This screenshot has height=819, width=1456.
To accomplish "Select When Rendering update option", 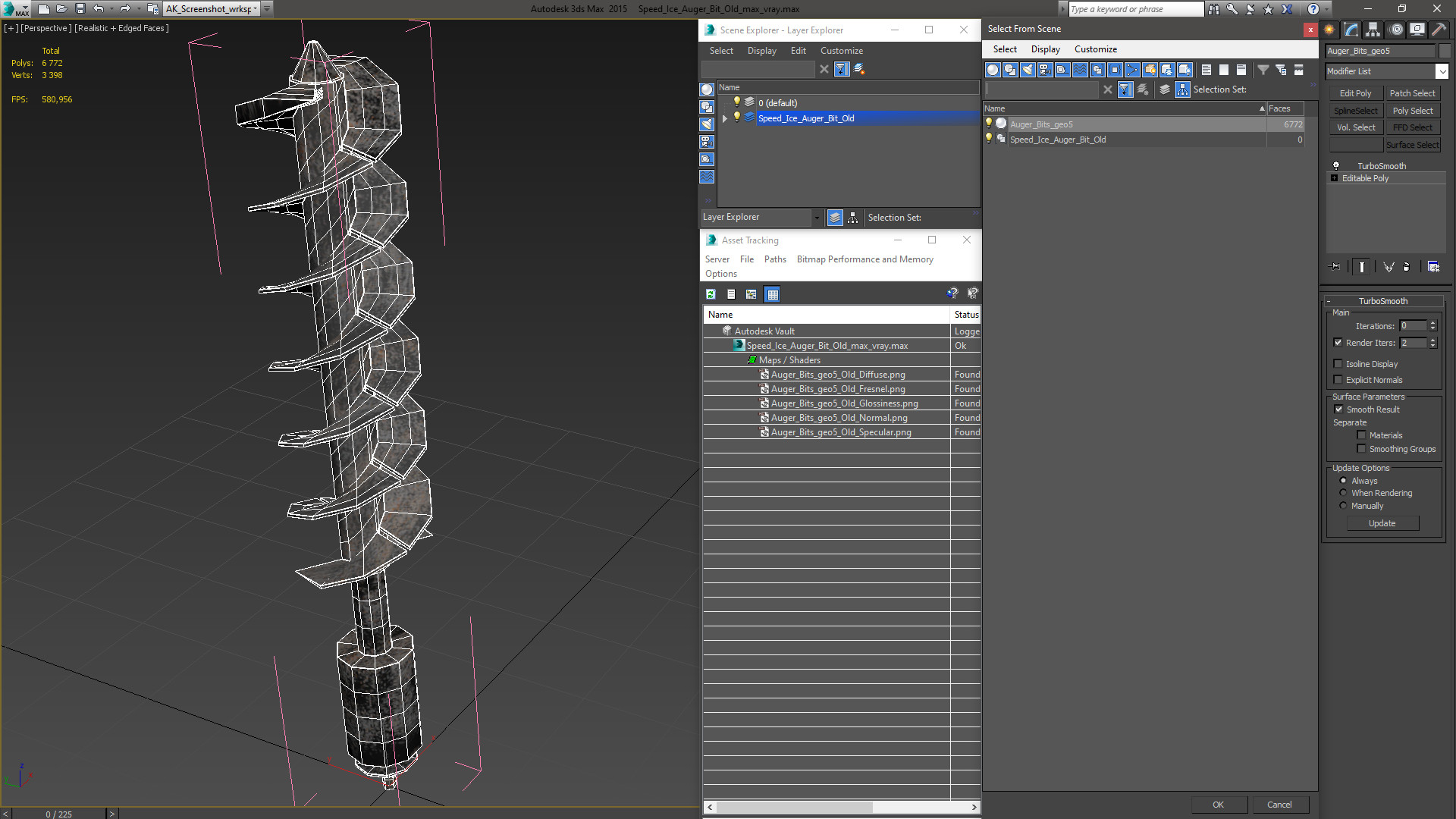I will click(x=1343, y=493).
